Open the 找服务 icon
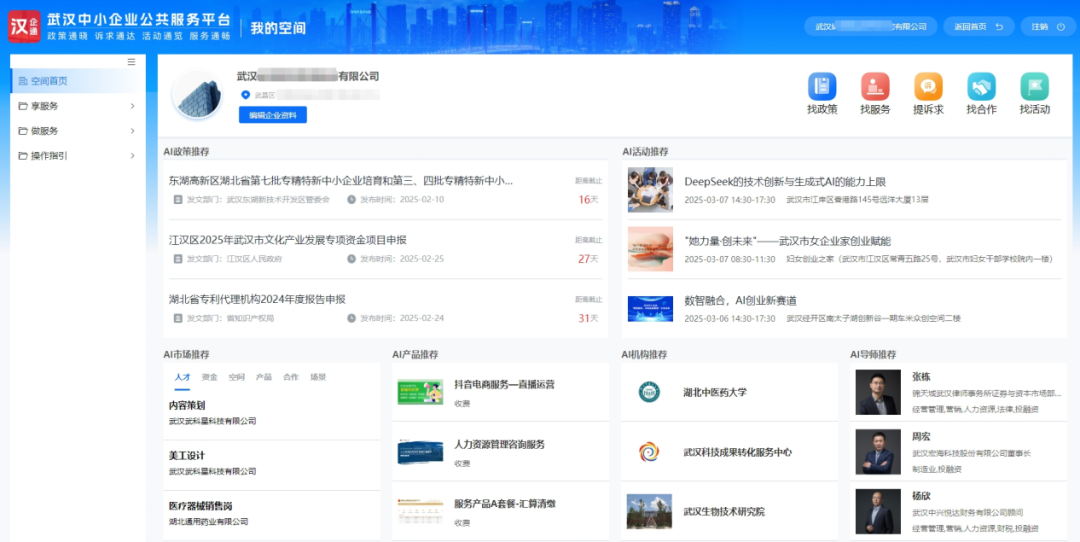Image resolution: width=1080 pixels, height=542 pixels. (x=875, y=87)
